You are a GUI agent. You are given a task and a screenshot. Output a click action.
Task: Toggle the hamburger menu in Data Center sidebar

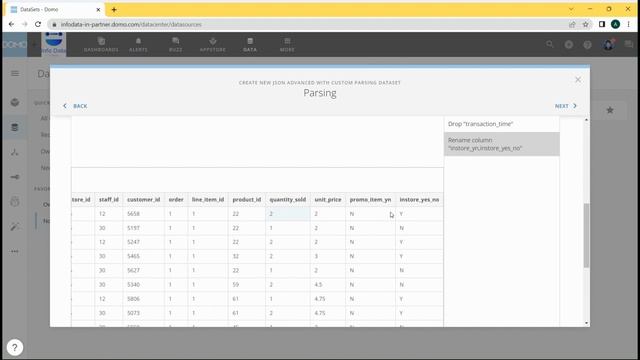(15, 73)
